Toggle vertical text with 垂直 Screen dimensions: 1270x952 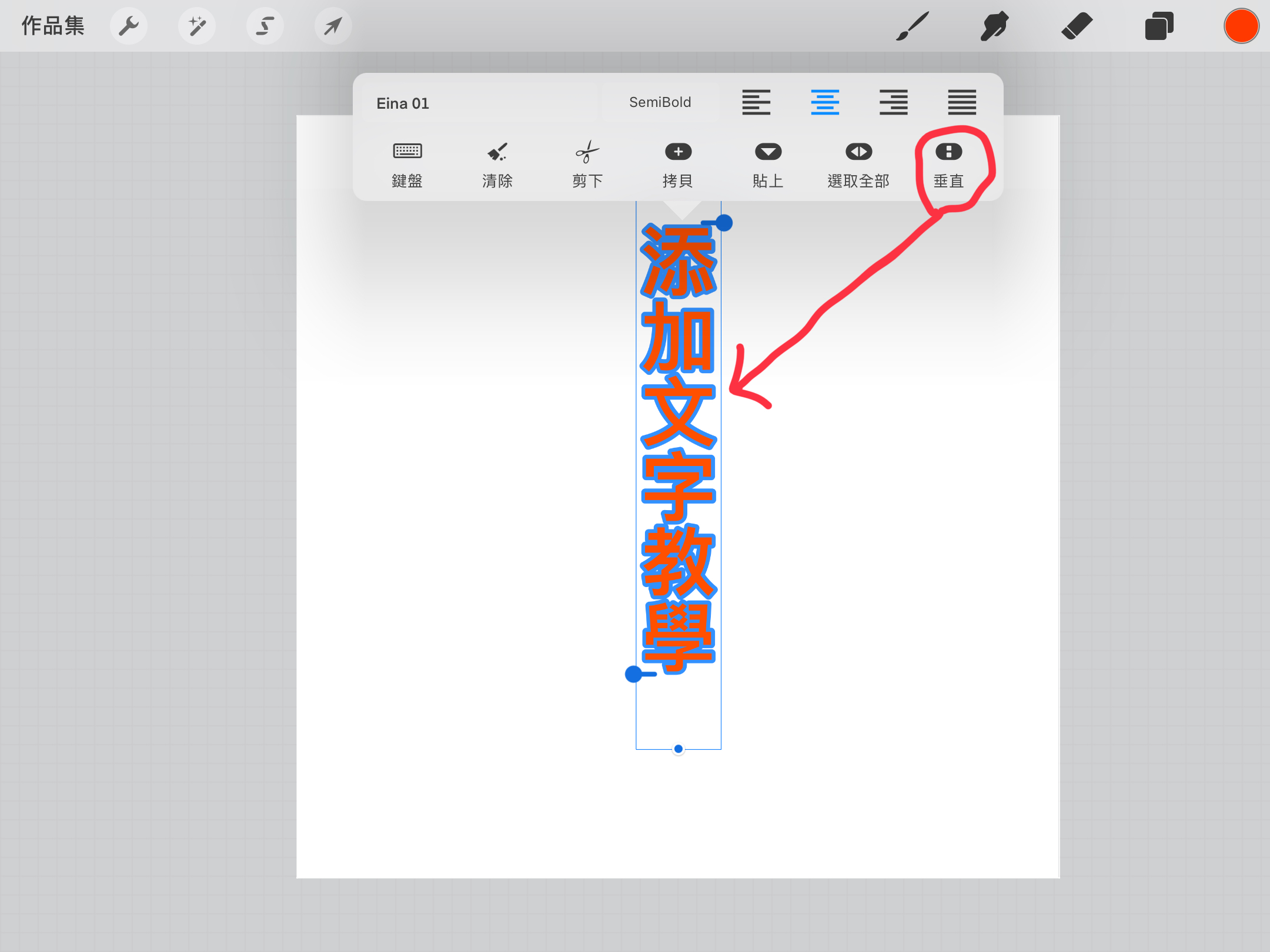point(948,165)
